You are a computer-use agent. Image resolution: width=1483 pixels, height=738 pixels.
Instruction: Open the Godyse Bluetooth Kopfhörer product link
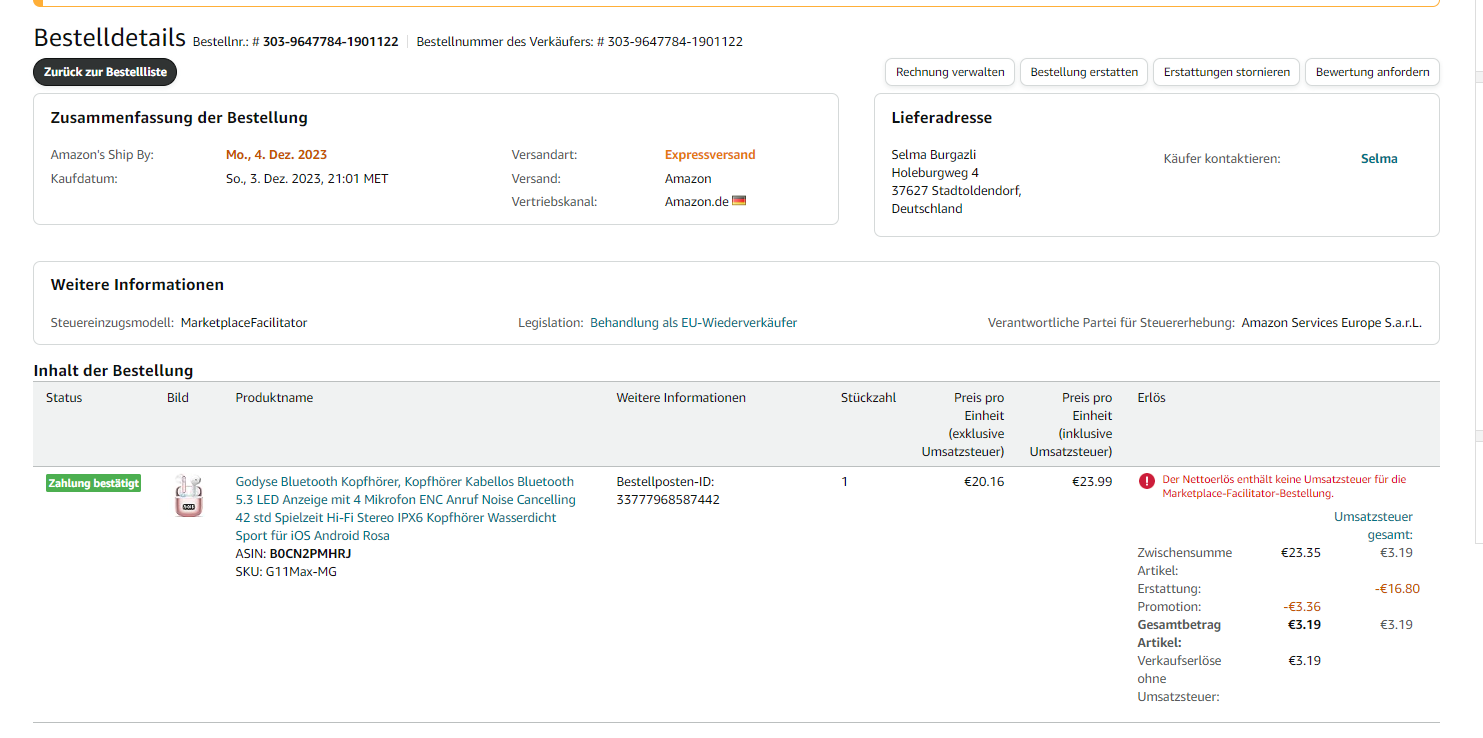point(405,508)
